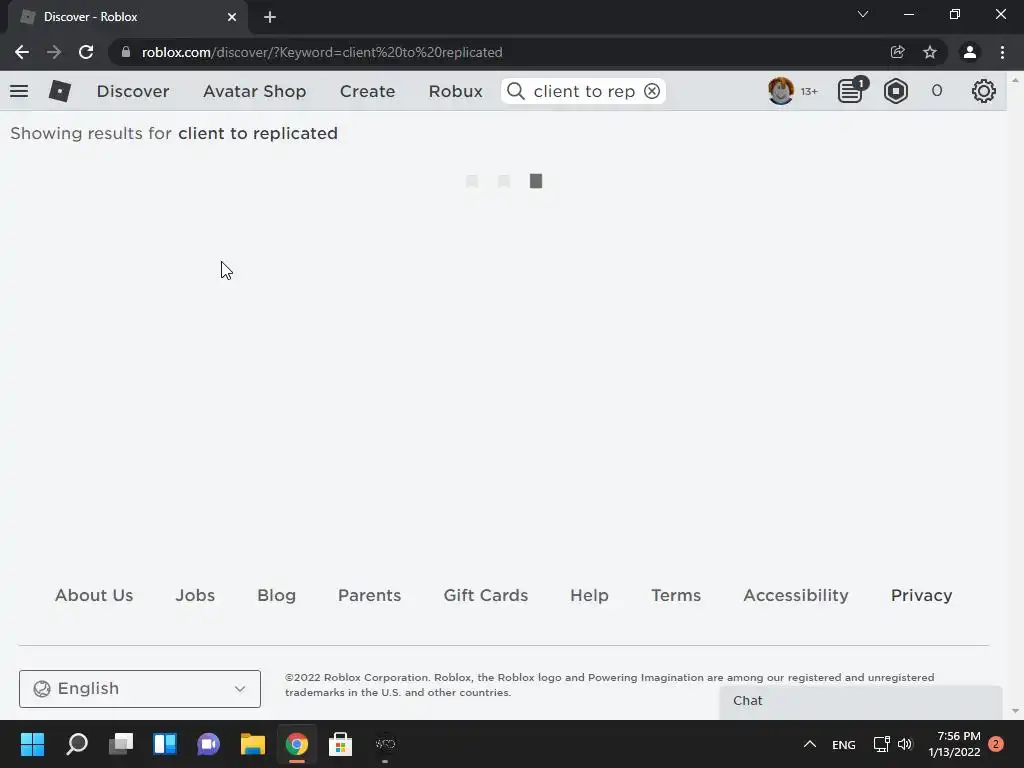Click the search magnifier icon
Image resolution: width=1024 pixels, height=768 pixels.
[516, 91]
